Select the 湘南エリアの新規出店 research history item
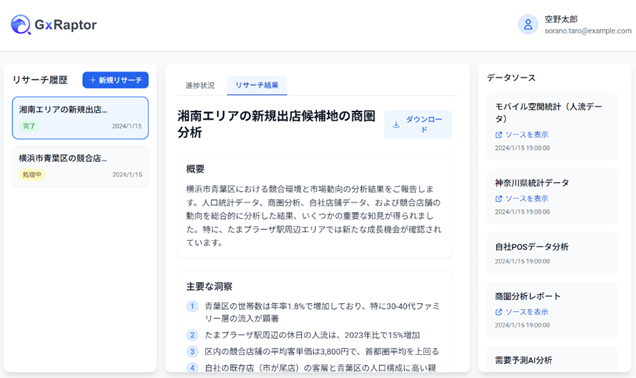The height and width of the screenshot is (378, 636). pyautogui.click(x=80, y=118)
